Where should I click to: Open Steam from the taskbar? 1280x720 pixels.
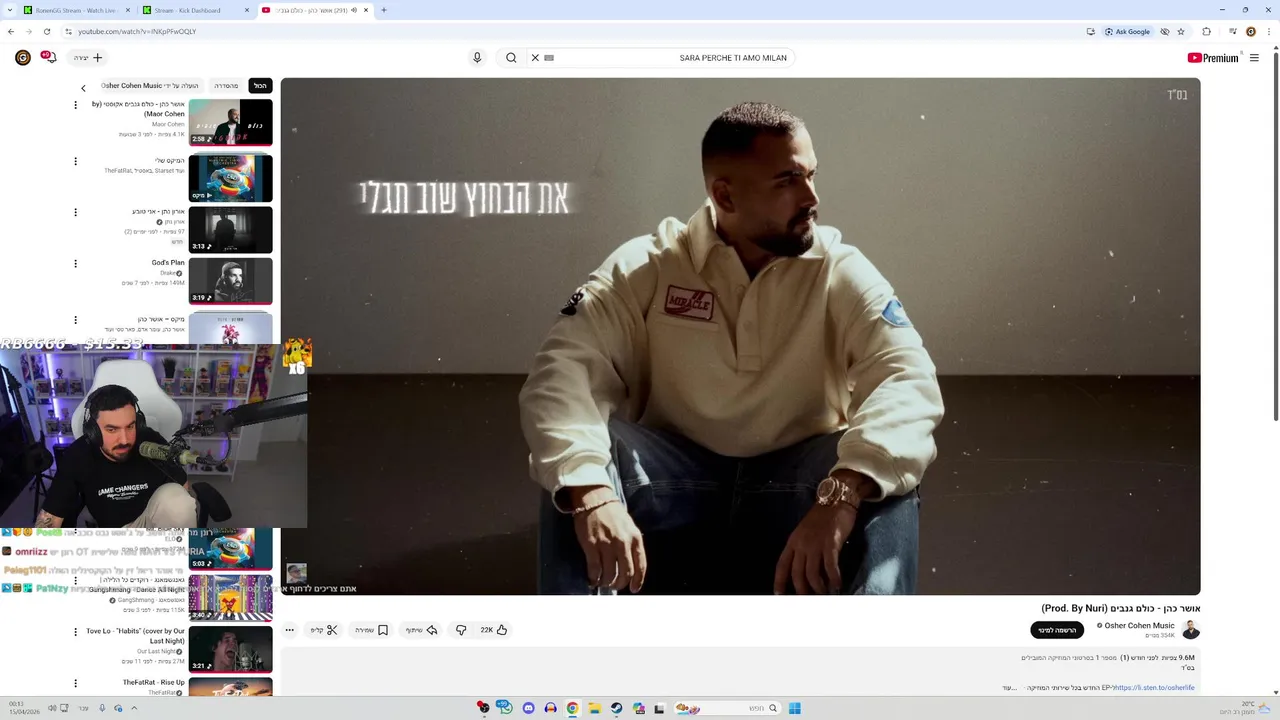coord(616,708)
